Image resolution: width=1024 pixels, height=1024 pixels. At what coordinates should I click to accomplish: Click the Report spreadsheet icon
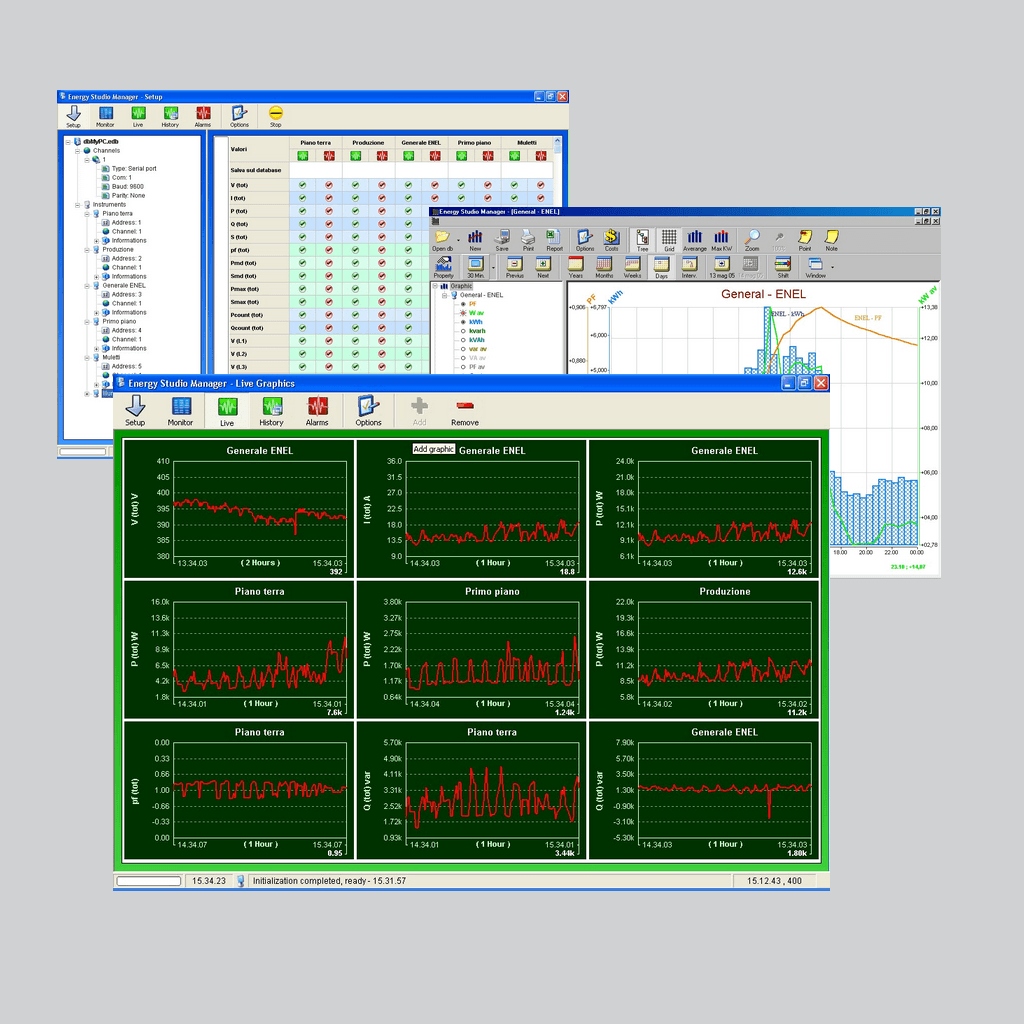(x=554, y=237)
